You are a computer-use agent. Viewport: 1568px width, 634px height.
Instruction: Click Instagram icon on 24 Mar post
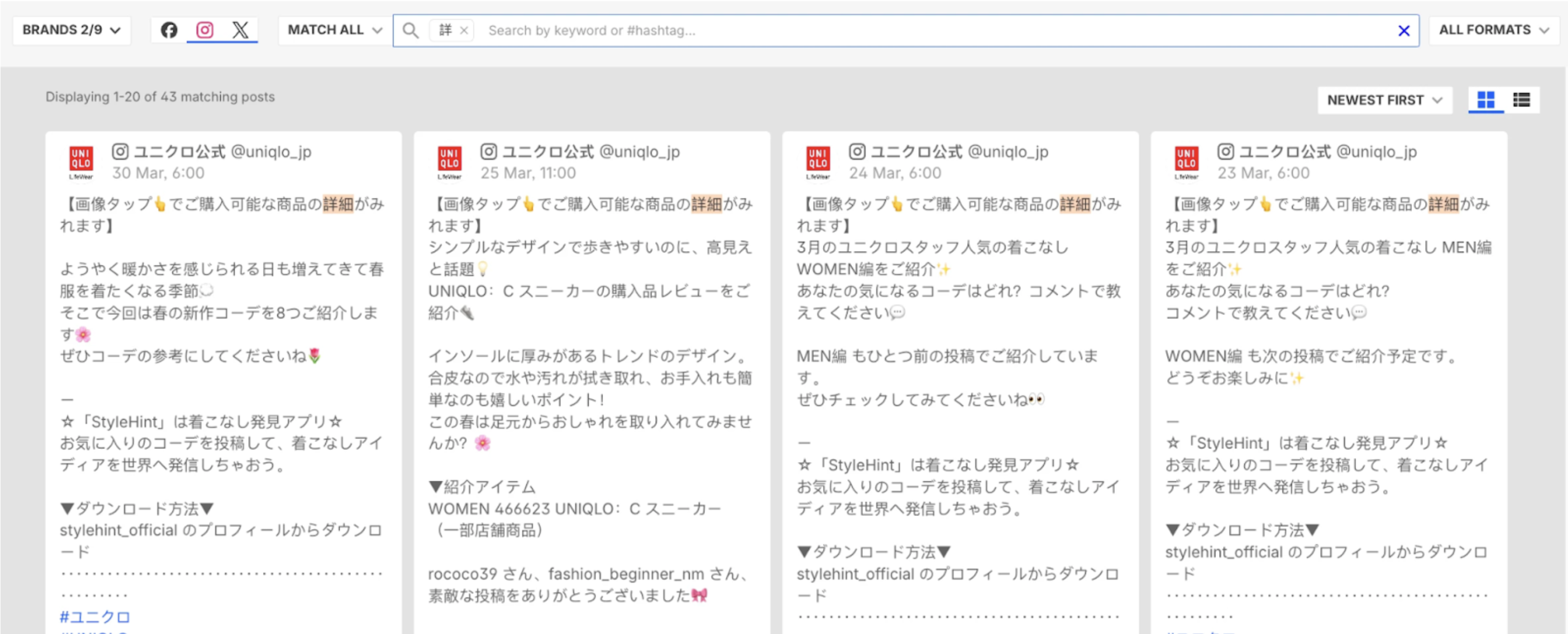coord(857,152)
